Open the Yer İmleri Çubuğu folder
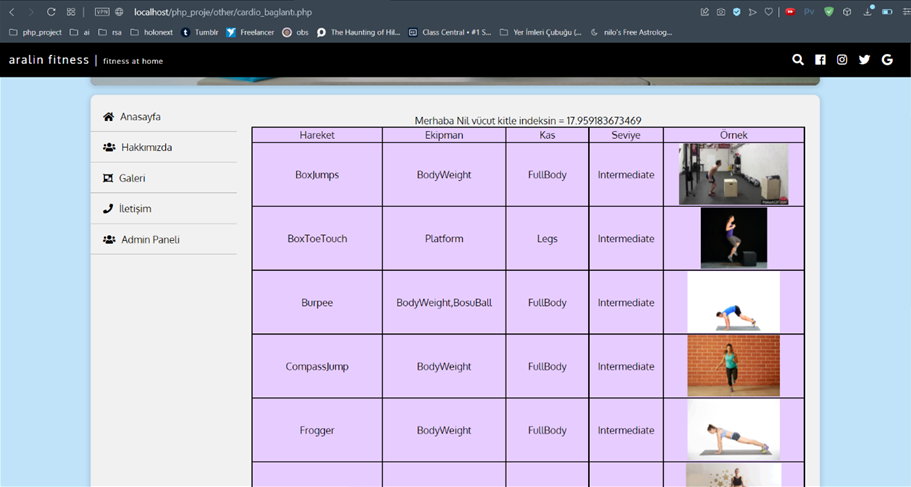 [x=540, y=33]
